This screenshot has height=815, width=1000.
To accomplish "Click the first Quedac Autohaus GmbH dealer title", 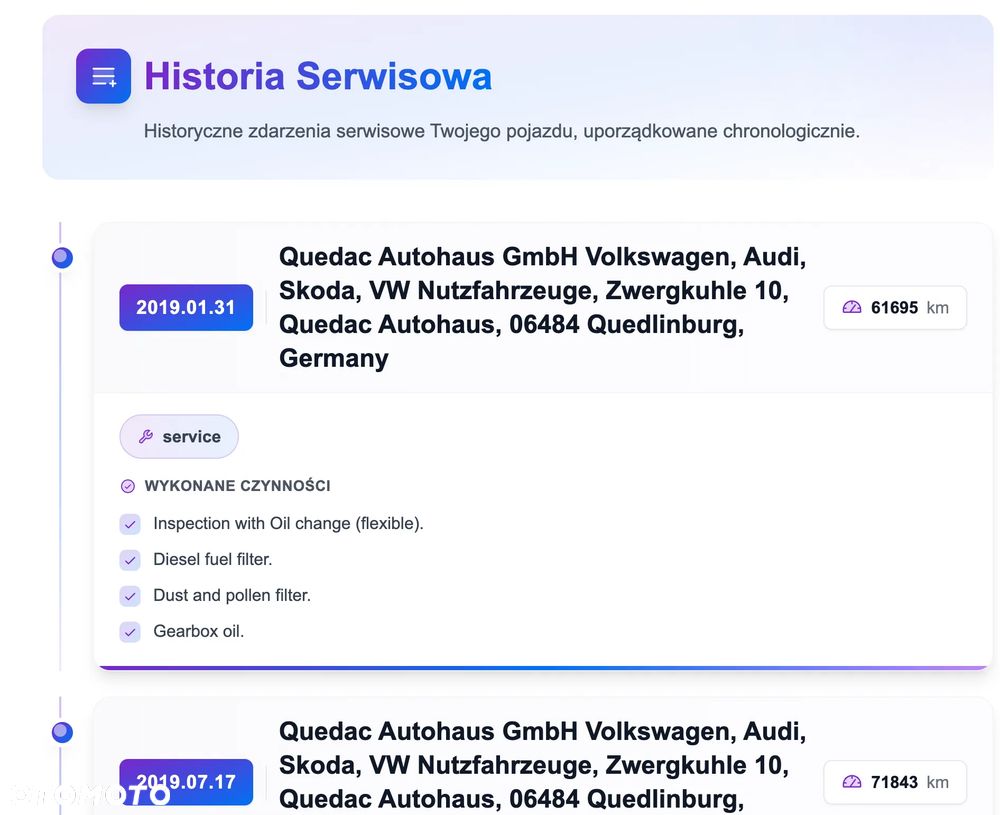I will [543, 307].
